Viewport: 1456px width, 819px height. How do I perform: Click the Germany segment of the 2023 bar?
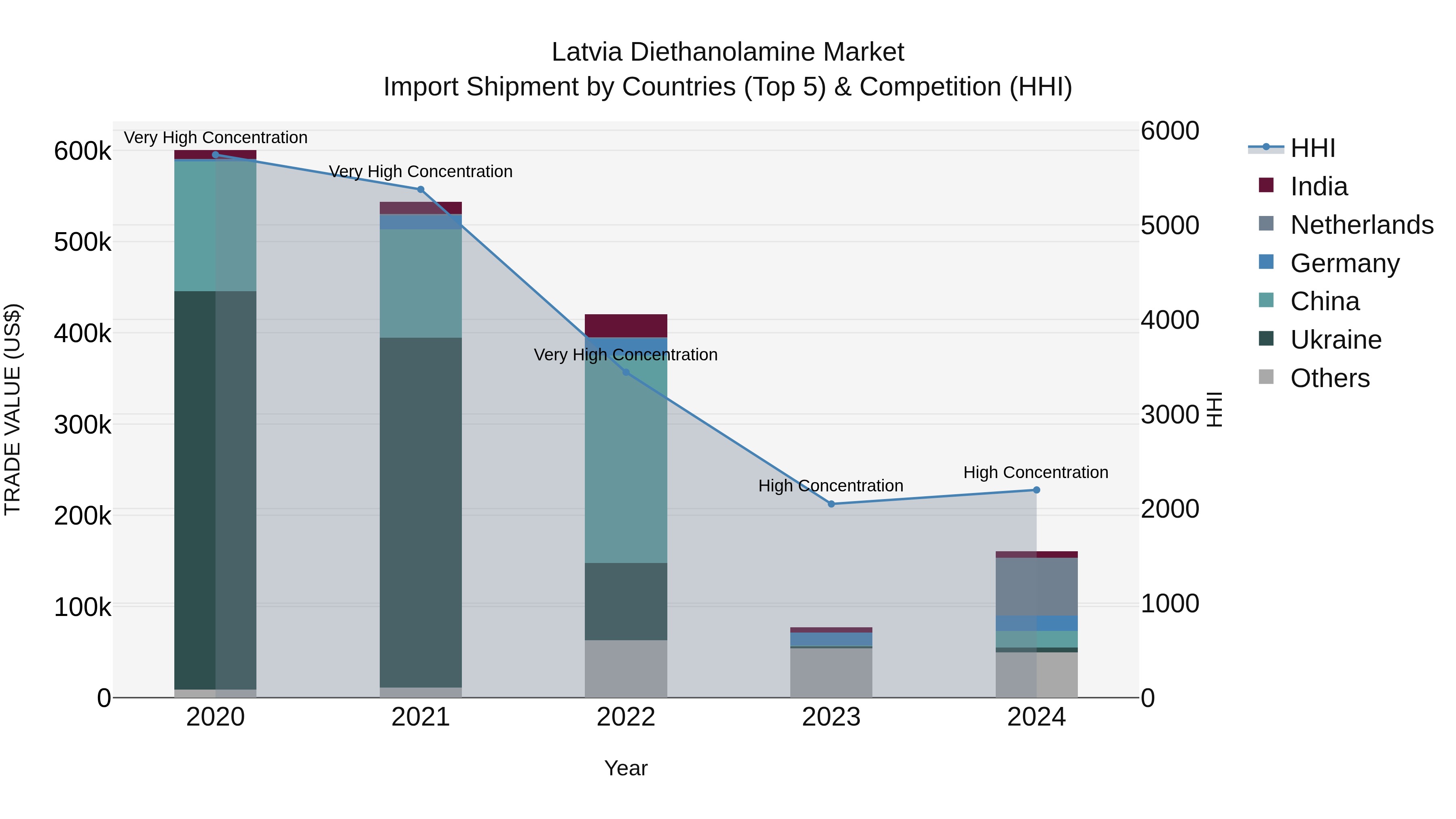click(831, 639)
